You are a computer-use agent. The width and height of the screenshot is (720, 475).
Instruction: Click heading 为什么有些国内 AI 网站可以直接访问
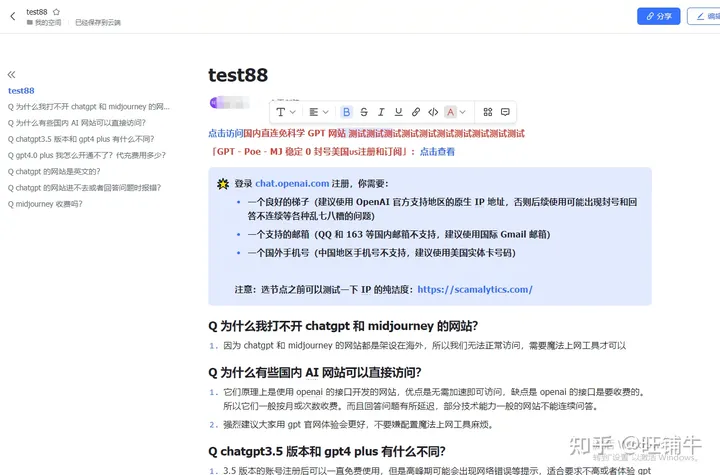coord(315,372)
